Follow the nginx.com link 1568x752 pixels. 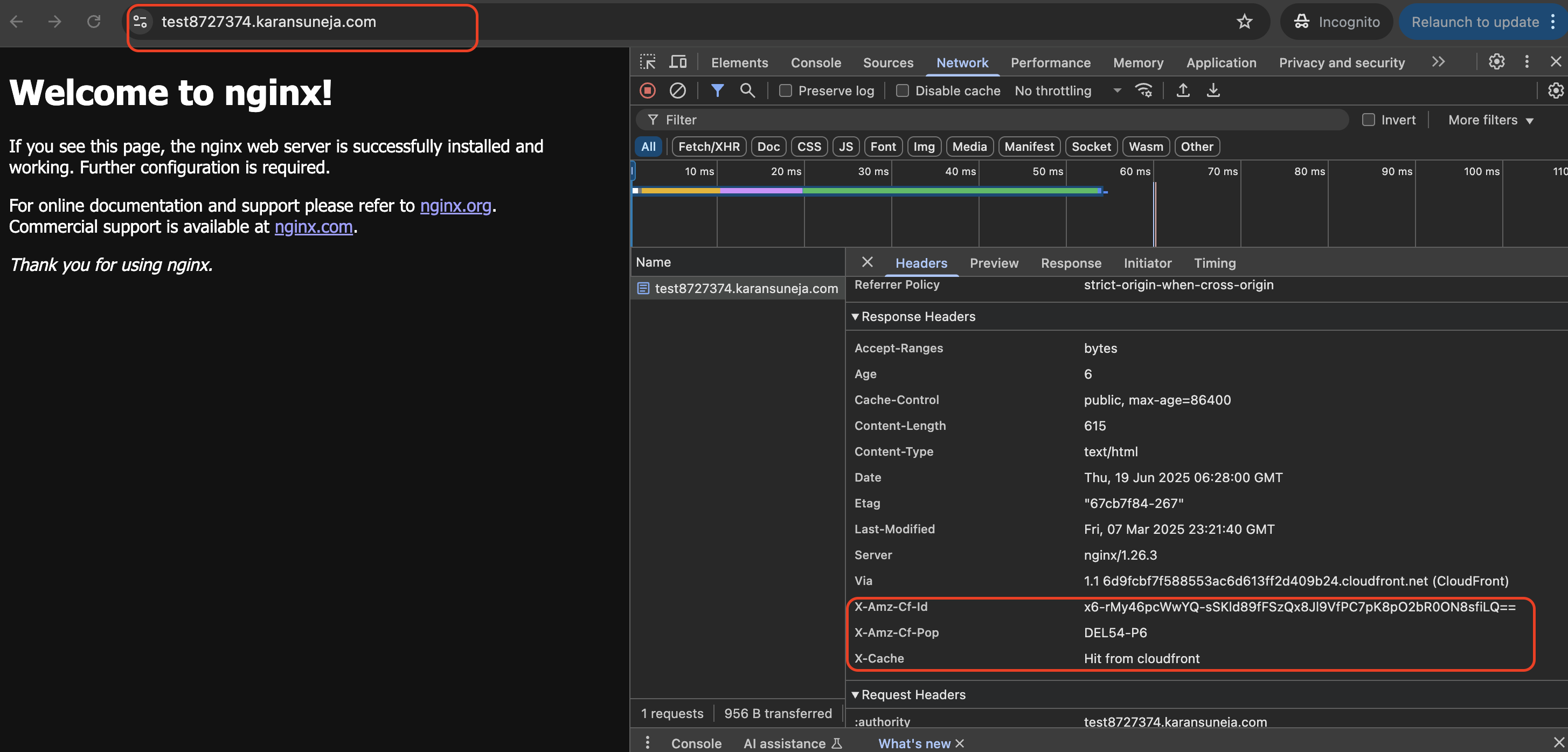[x=314, y=226]
